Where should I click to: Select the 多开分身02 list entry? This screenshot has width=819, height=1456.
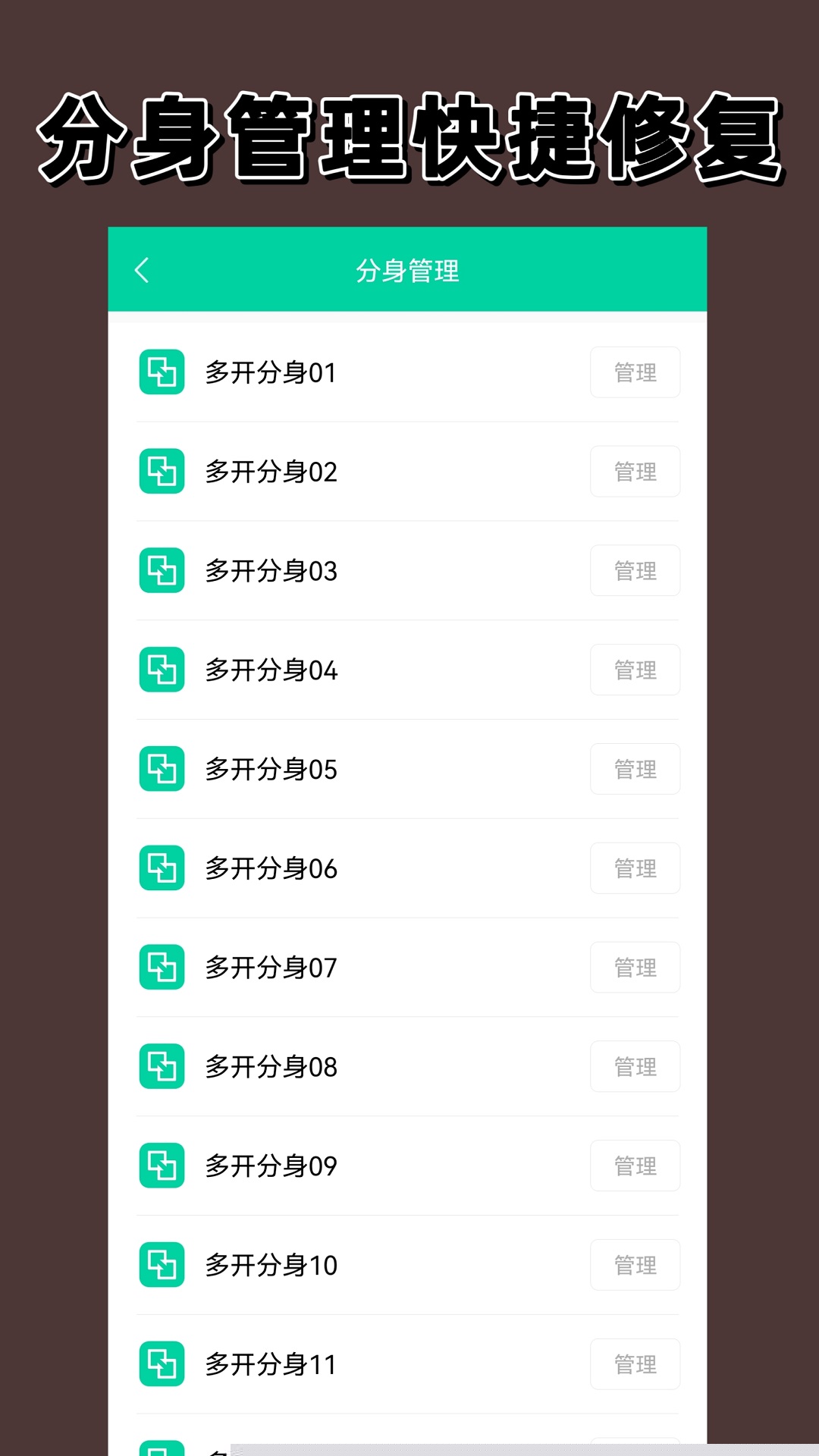(271, 472)
